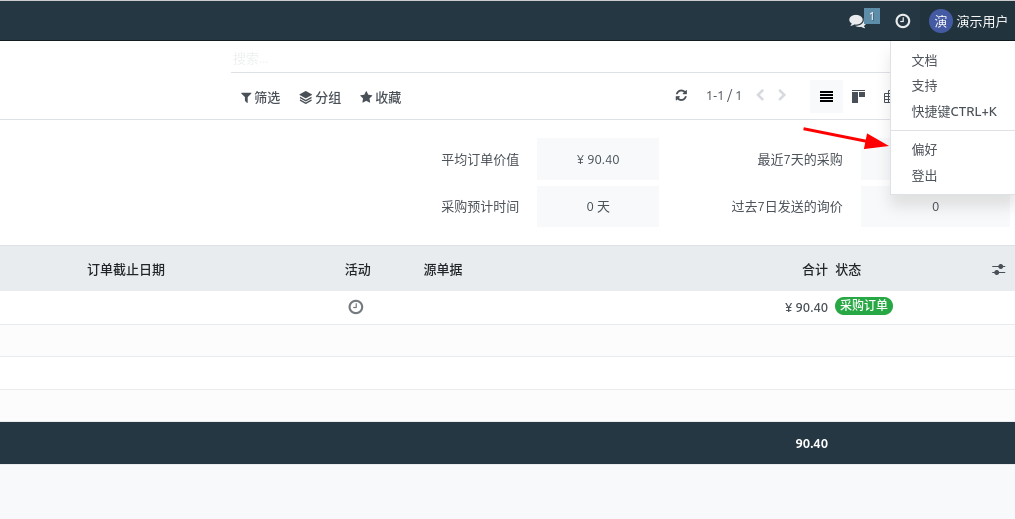Click the 0 天 purchase lead time value

pyautogui.click(x=598, y=206)
